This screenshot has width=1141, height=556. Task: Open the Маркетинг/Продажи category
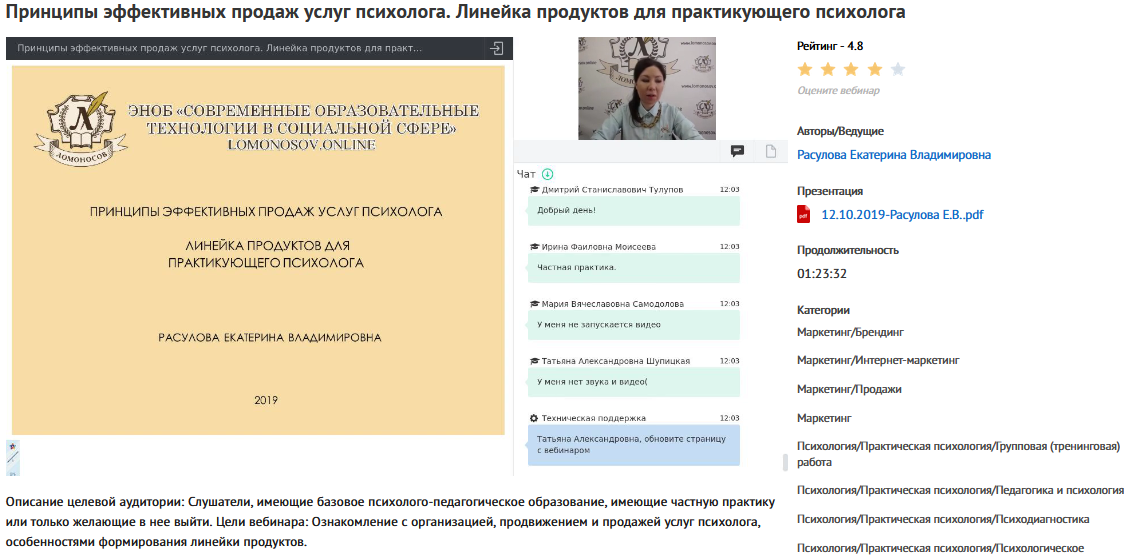(849, 389)
